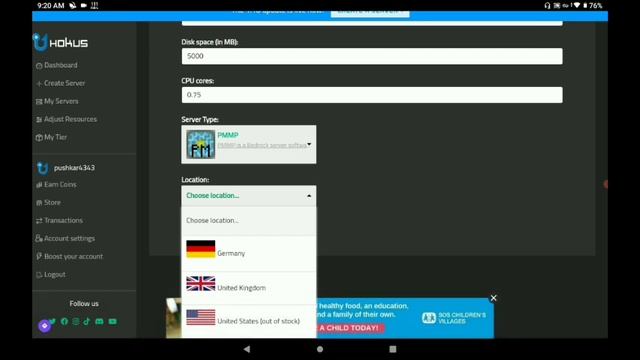
Task: Click the Logout icon
Action: coord(39,275)
